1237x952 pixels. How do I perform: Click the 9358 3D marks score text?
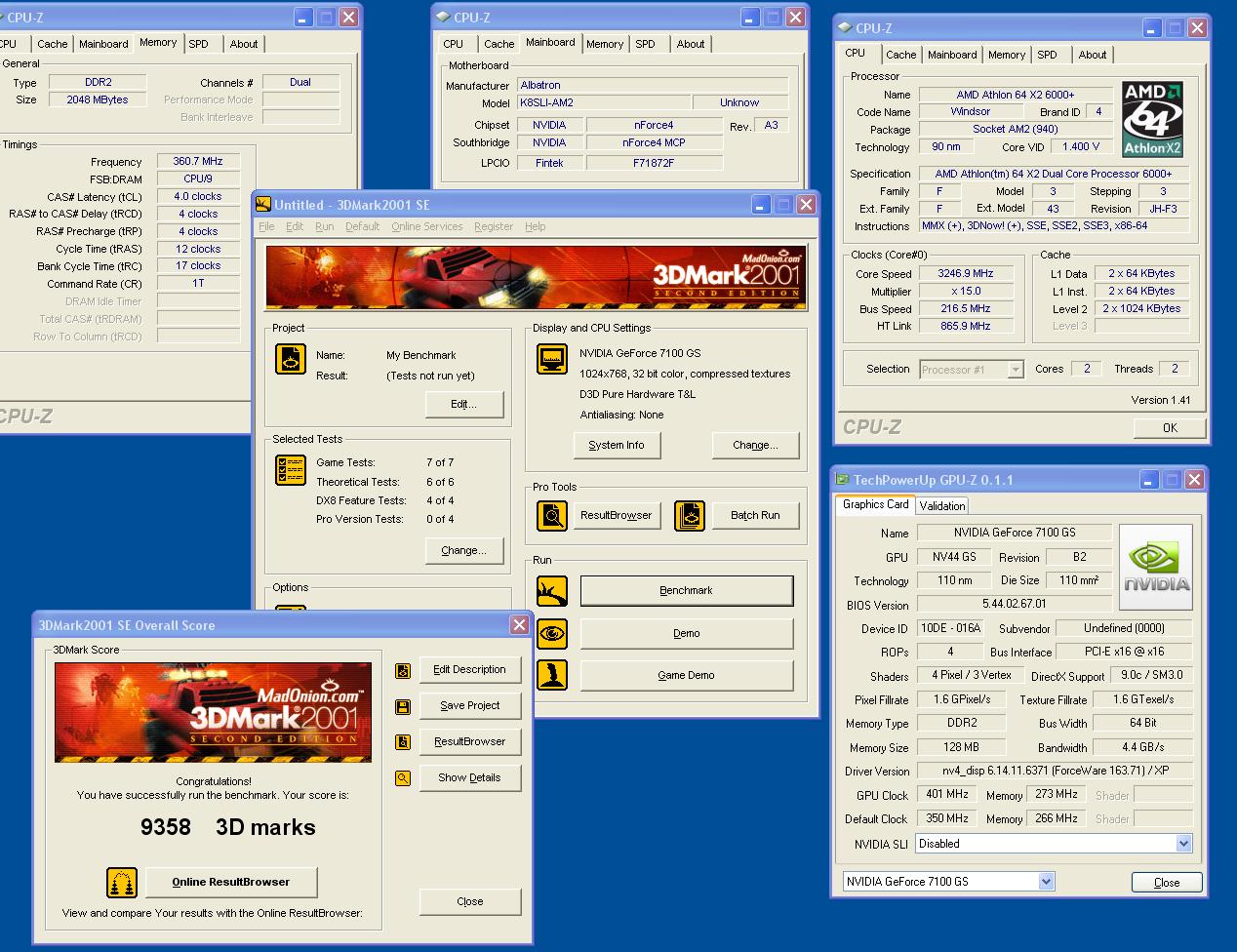(x=228, y=828)
